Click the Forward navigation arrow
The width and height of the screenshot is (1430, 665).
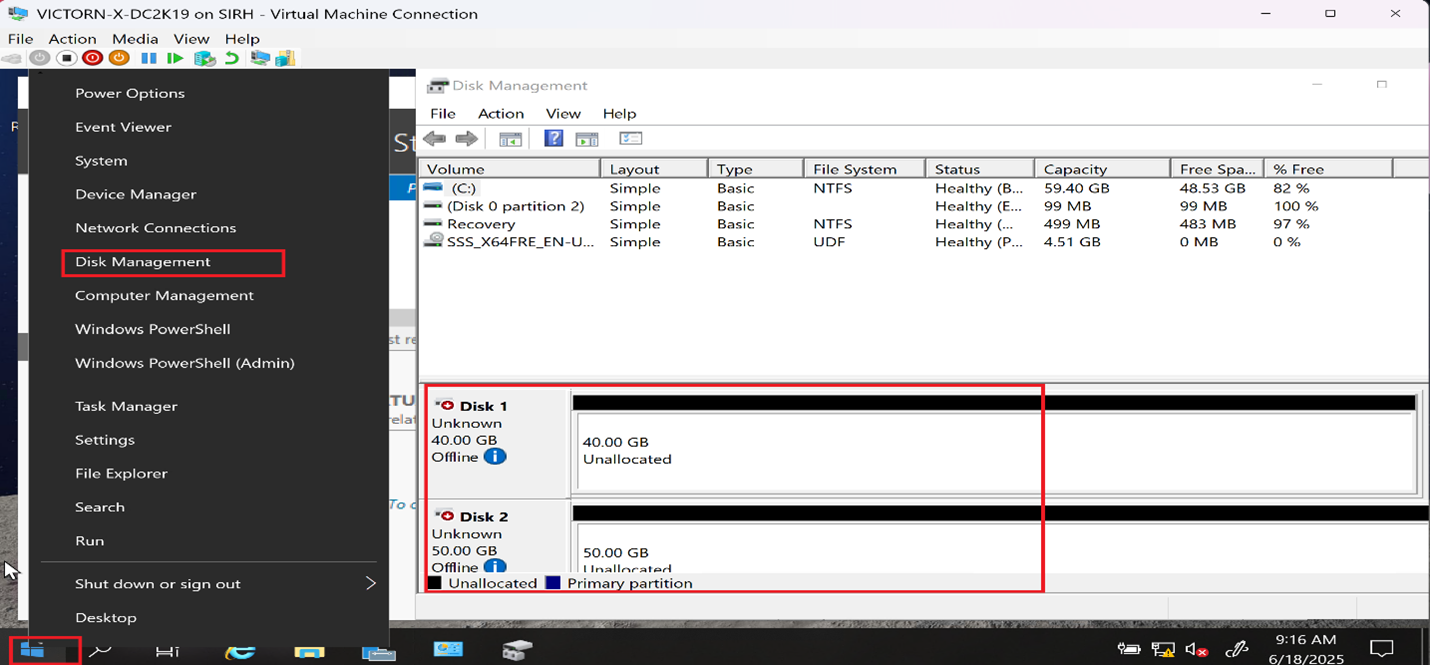click(x=467, y=138)
